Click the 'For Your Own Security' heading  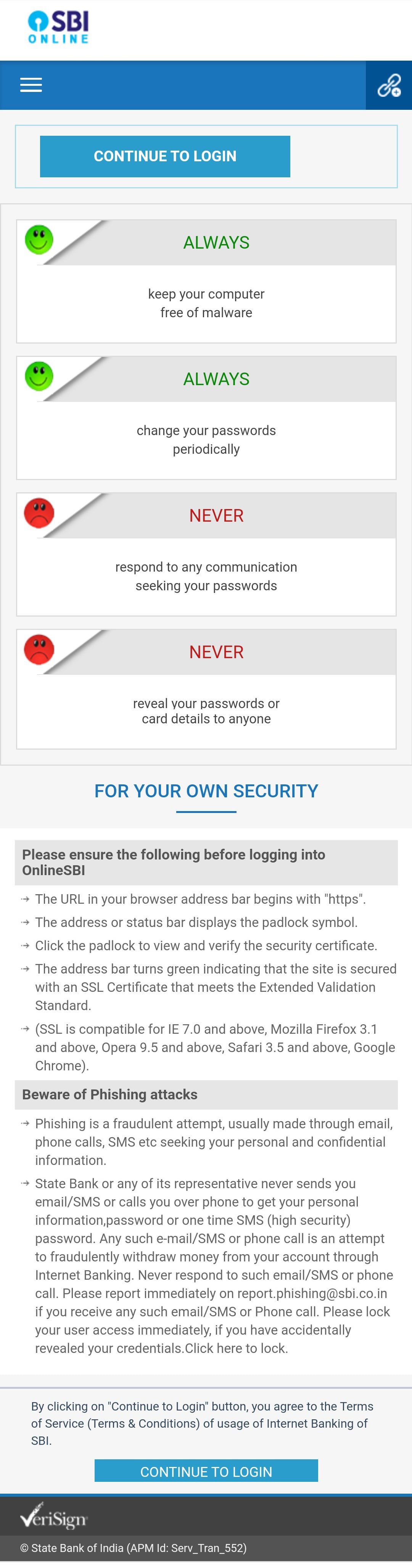(206, 791)
